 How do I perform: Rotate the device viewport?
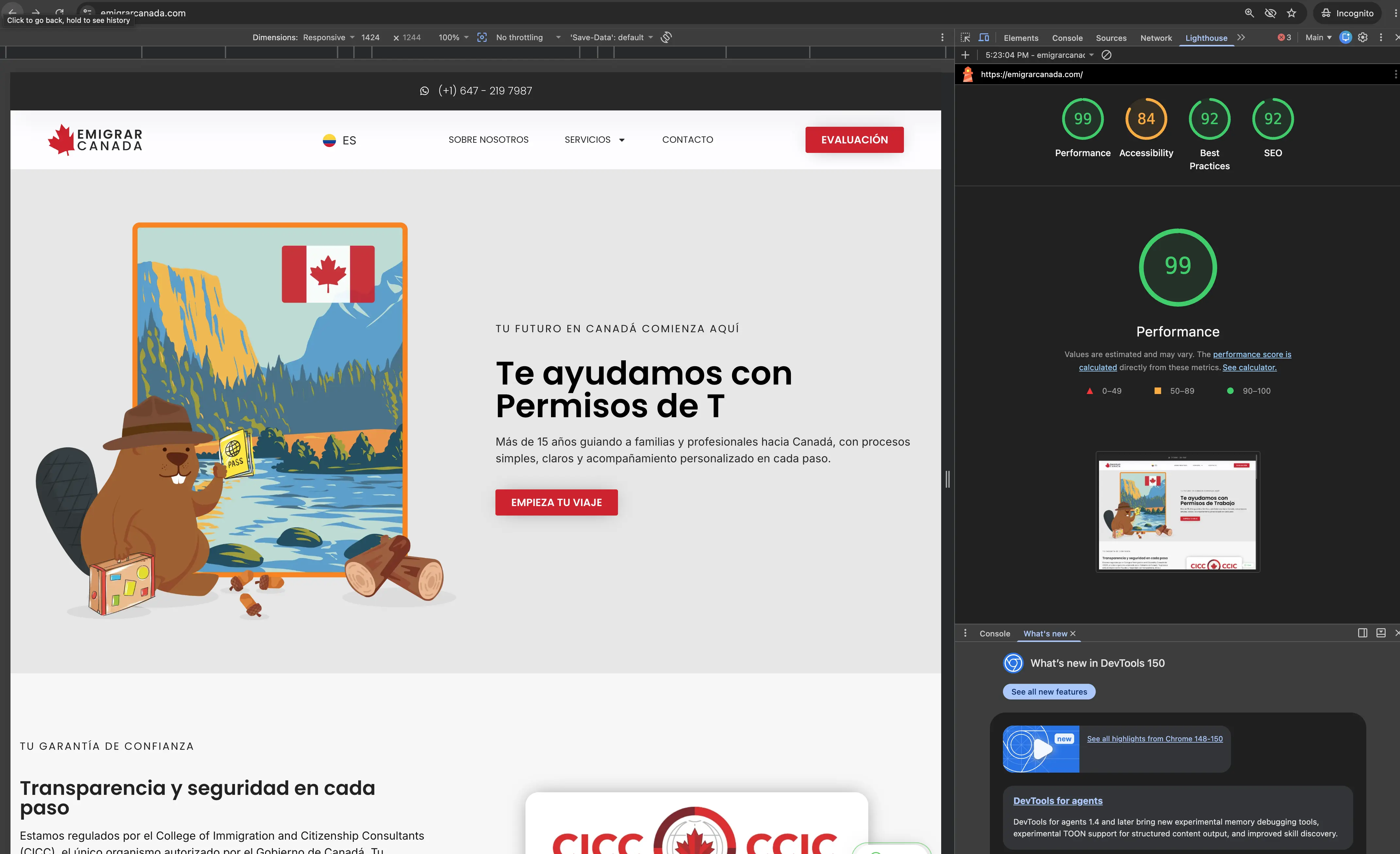pos(666,38)
